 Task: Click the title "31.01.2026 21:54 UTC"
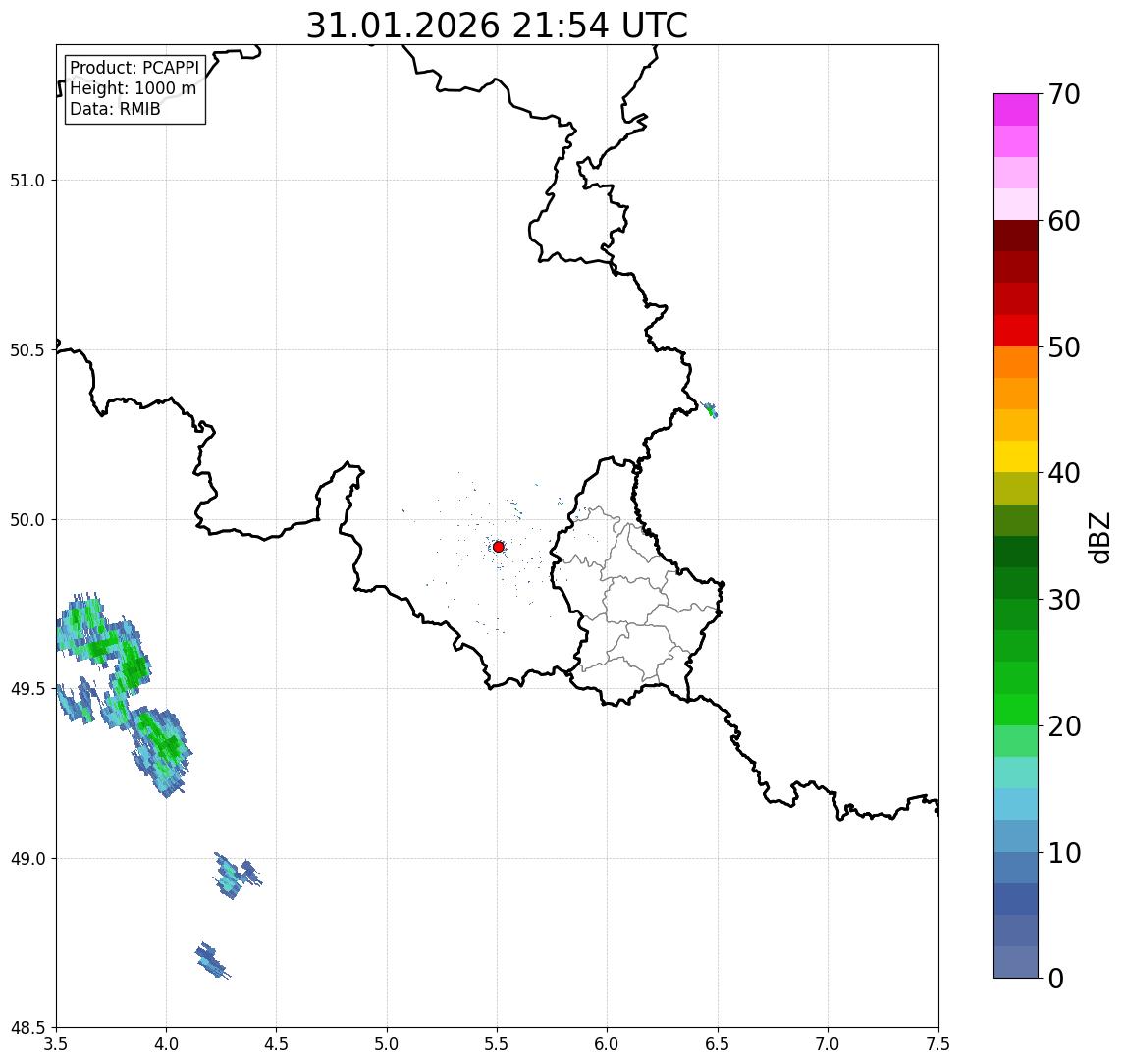[497, 26]
